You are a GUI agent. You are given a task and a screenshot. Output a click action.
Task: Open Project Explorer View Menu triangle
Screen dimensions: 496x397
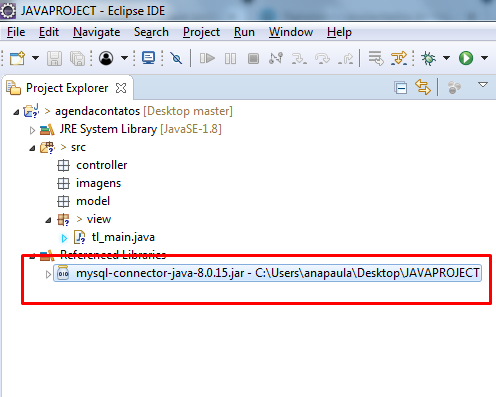[x=483, y=85]
